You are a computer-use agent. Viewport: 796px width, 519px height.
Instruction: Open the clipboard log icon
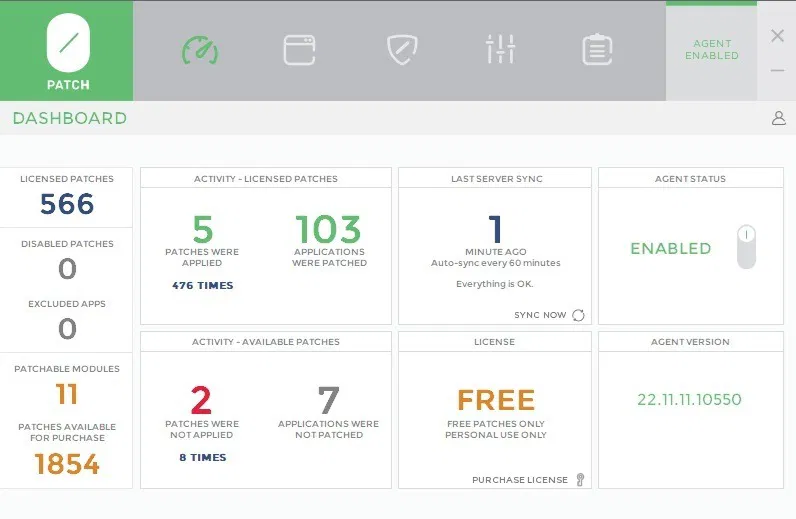(597, 50)
